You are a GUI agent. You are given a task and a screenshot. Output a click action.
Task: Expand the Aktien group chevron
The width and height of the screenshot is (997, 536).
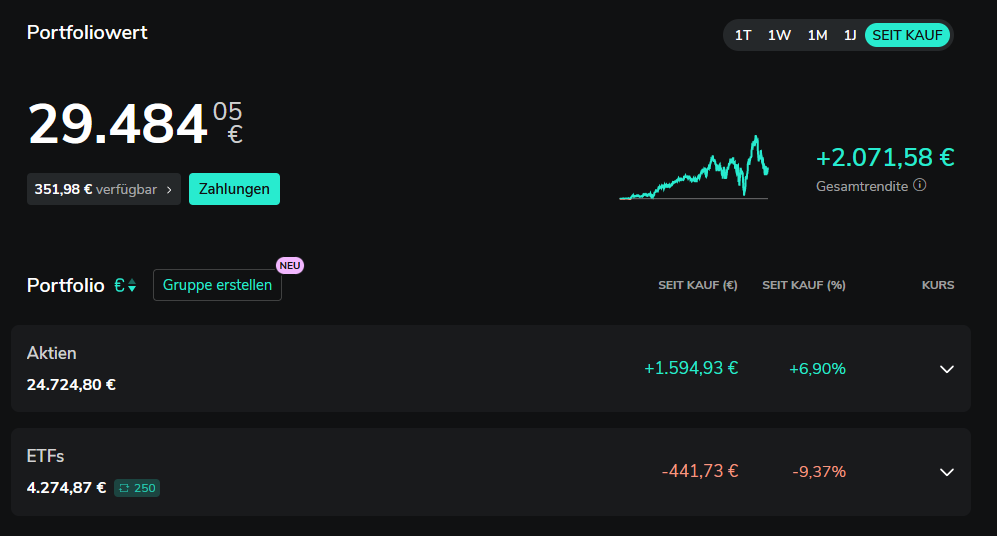(x=947, y=369)
